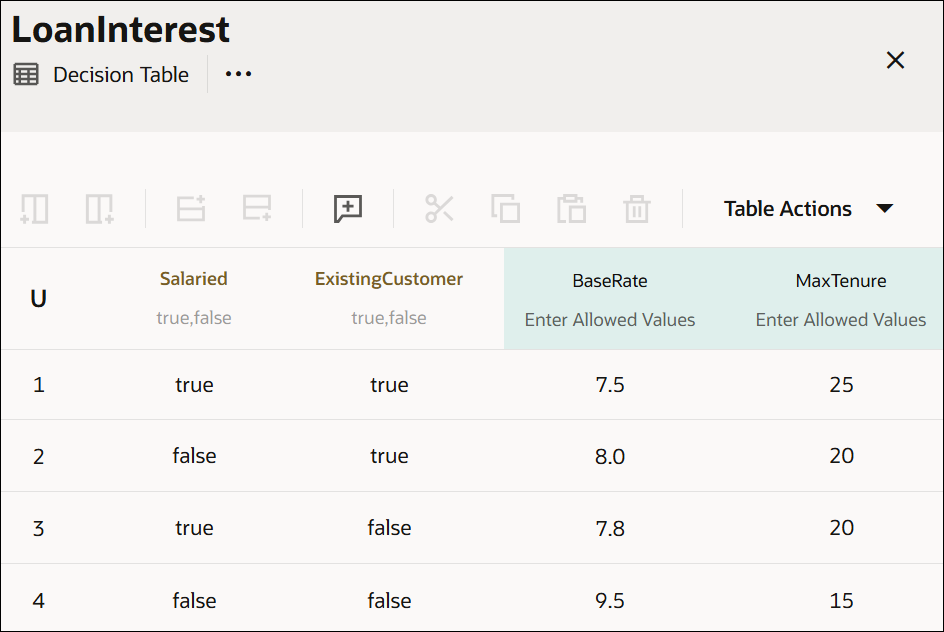Click the scissors cut icon
Image resolution: width=944 pixels, height=632 pixels.
(439, 209)
